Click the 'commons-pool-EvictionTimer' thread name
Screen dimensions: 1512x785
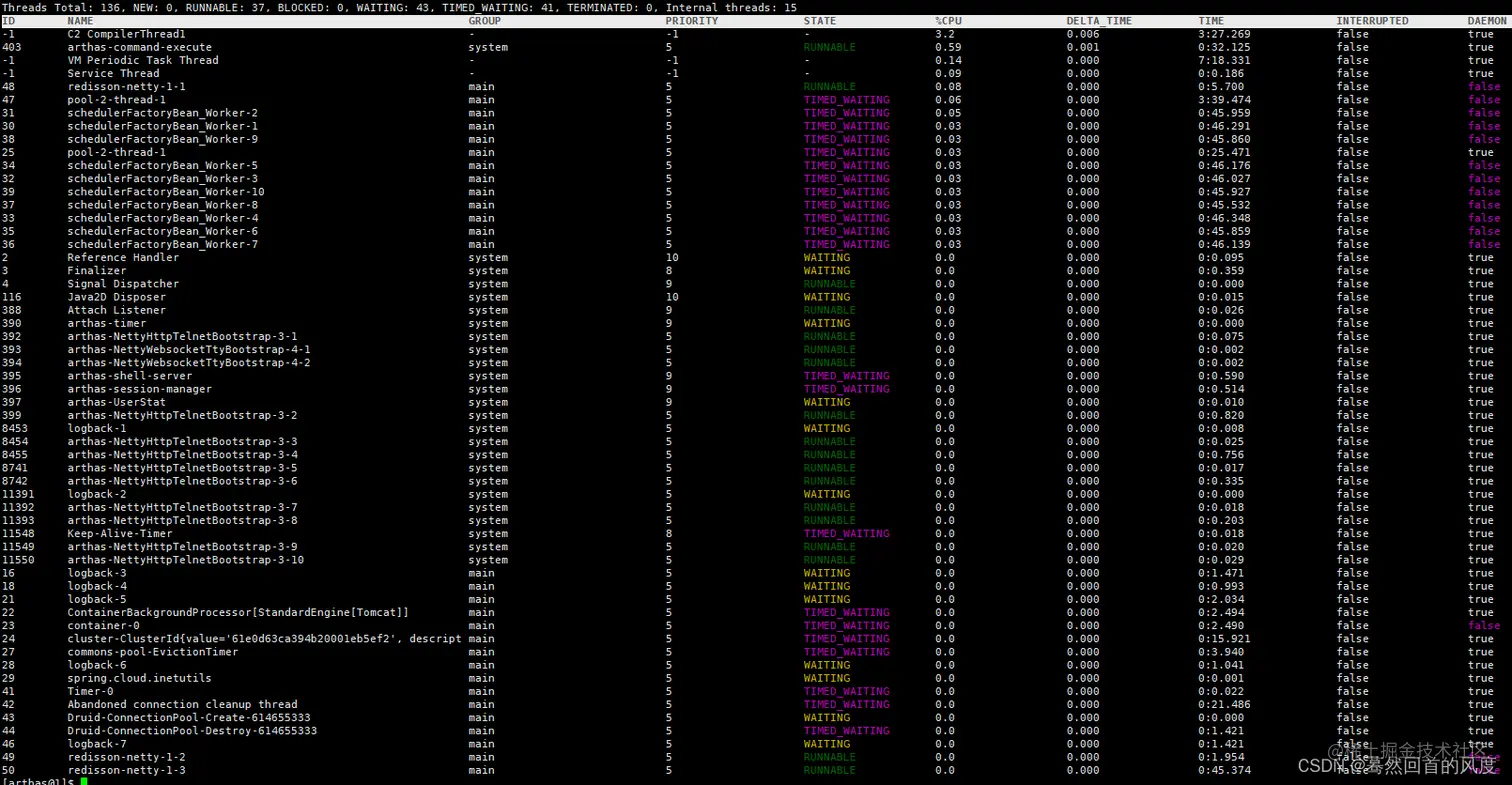[153, 652]
